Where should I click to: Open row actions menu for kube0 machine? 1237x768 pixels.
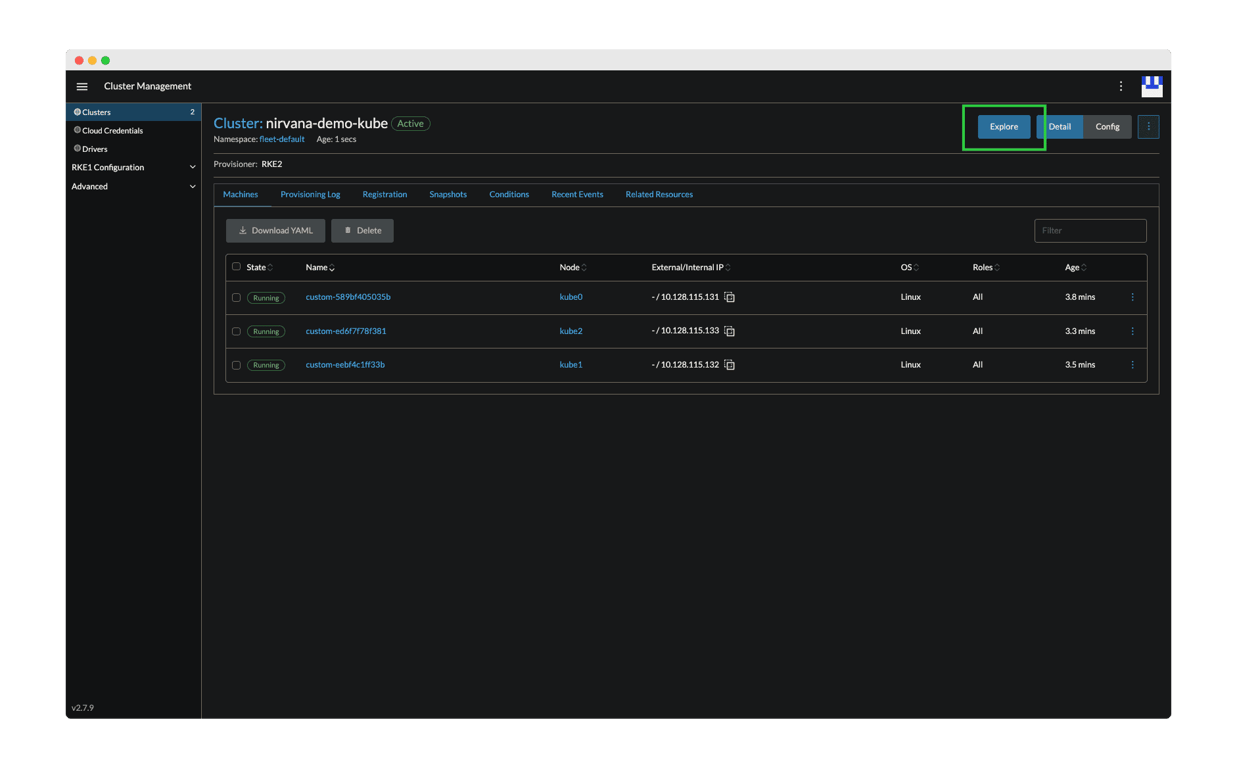1132,297
